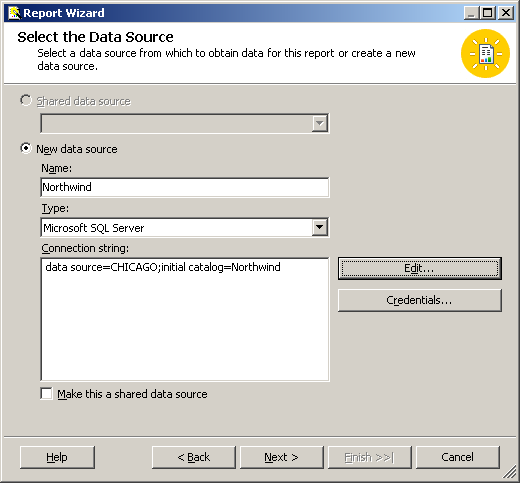Image resolution: width=520 pixels, height=483 pixels.
Task: Open the Edit connection string dialog
Action: click(x=420, y=268)
